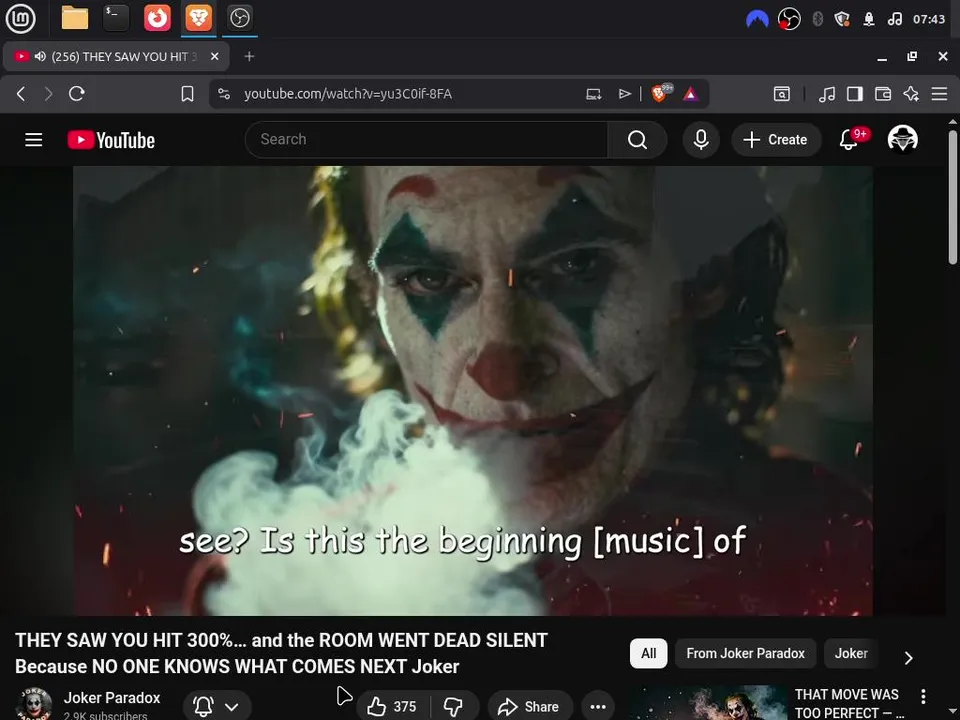Viewport: 960px width, 720px height.
Task: Start voice search with microphone
Action: click(x=701, y=140)
